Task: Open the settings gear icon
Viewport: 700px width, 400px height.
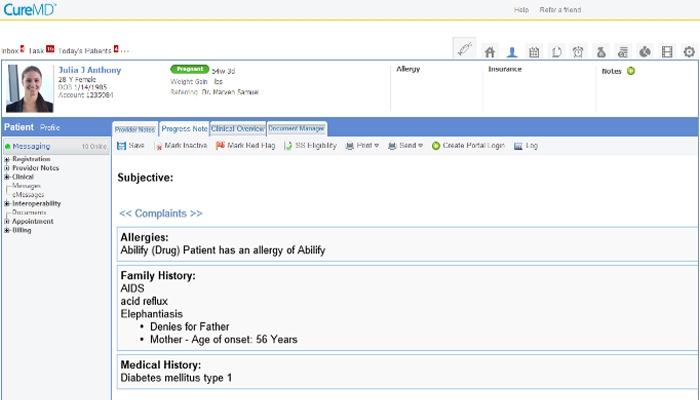Action: [x=689, y=51]
